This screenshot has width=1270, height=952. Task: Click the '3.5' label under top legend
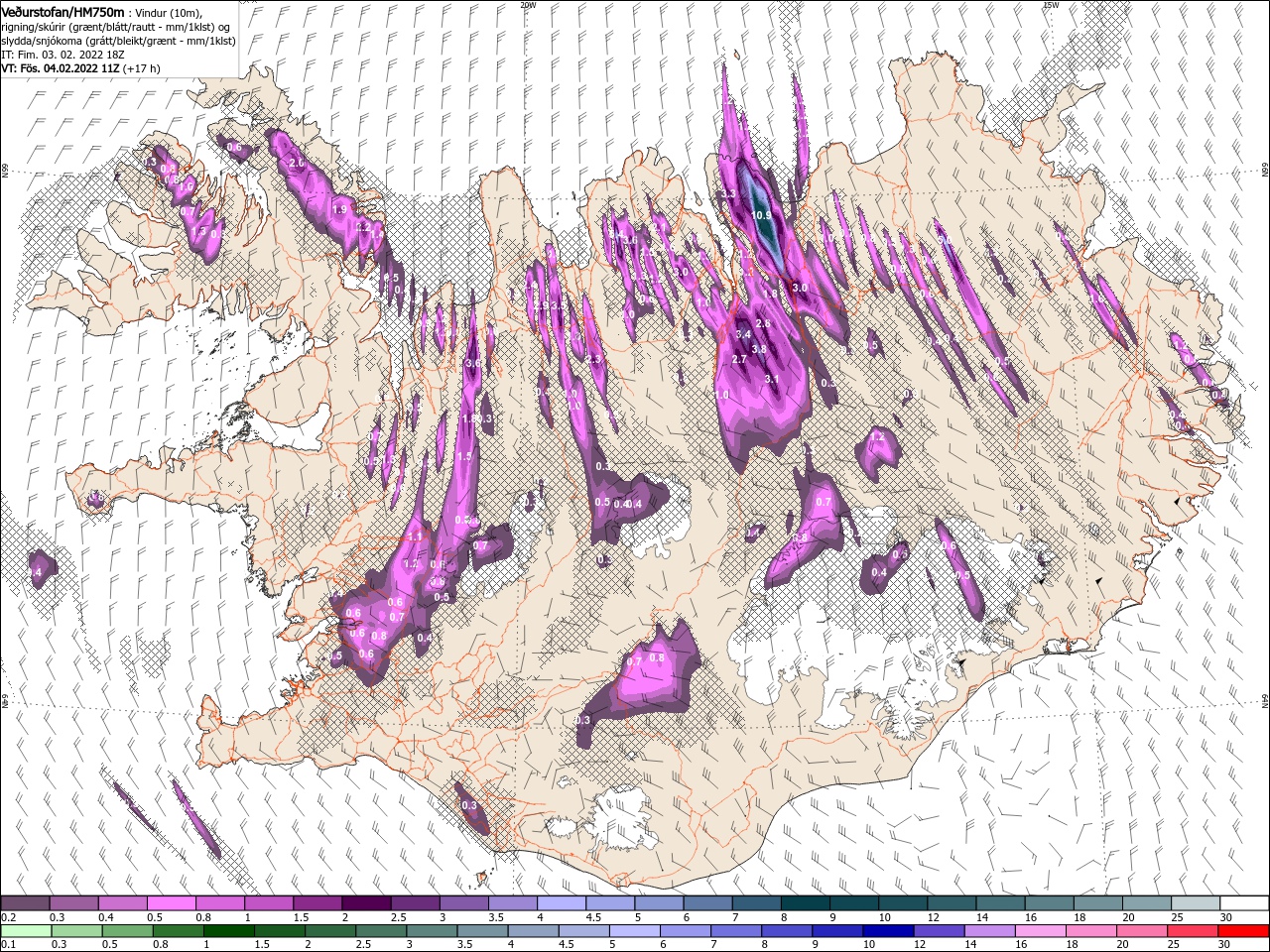click(x=496, y=917)
